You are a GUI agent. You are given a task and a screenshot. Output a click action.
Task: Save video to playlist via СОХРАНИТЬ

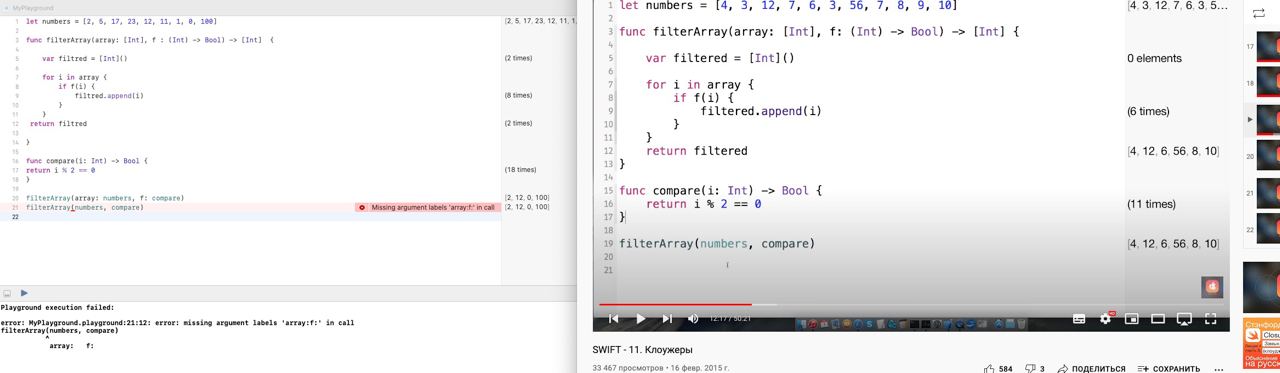(1168, 369)
